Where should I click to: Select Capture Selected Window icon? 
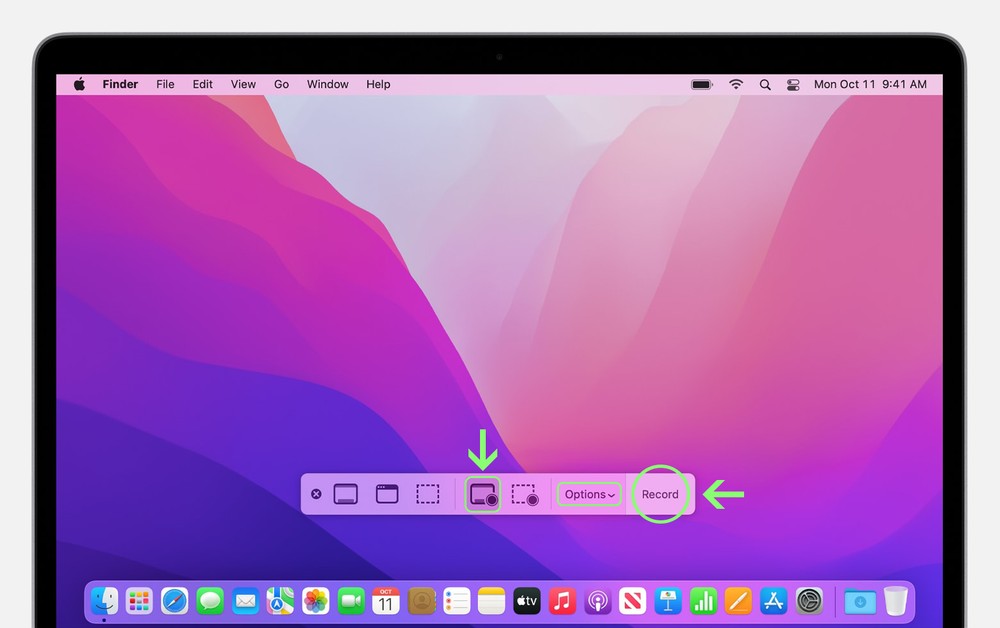(387, 494)
